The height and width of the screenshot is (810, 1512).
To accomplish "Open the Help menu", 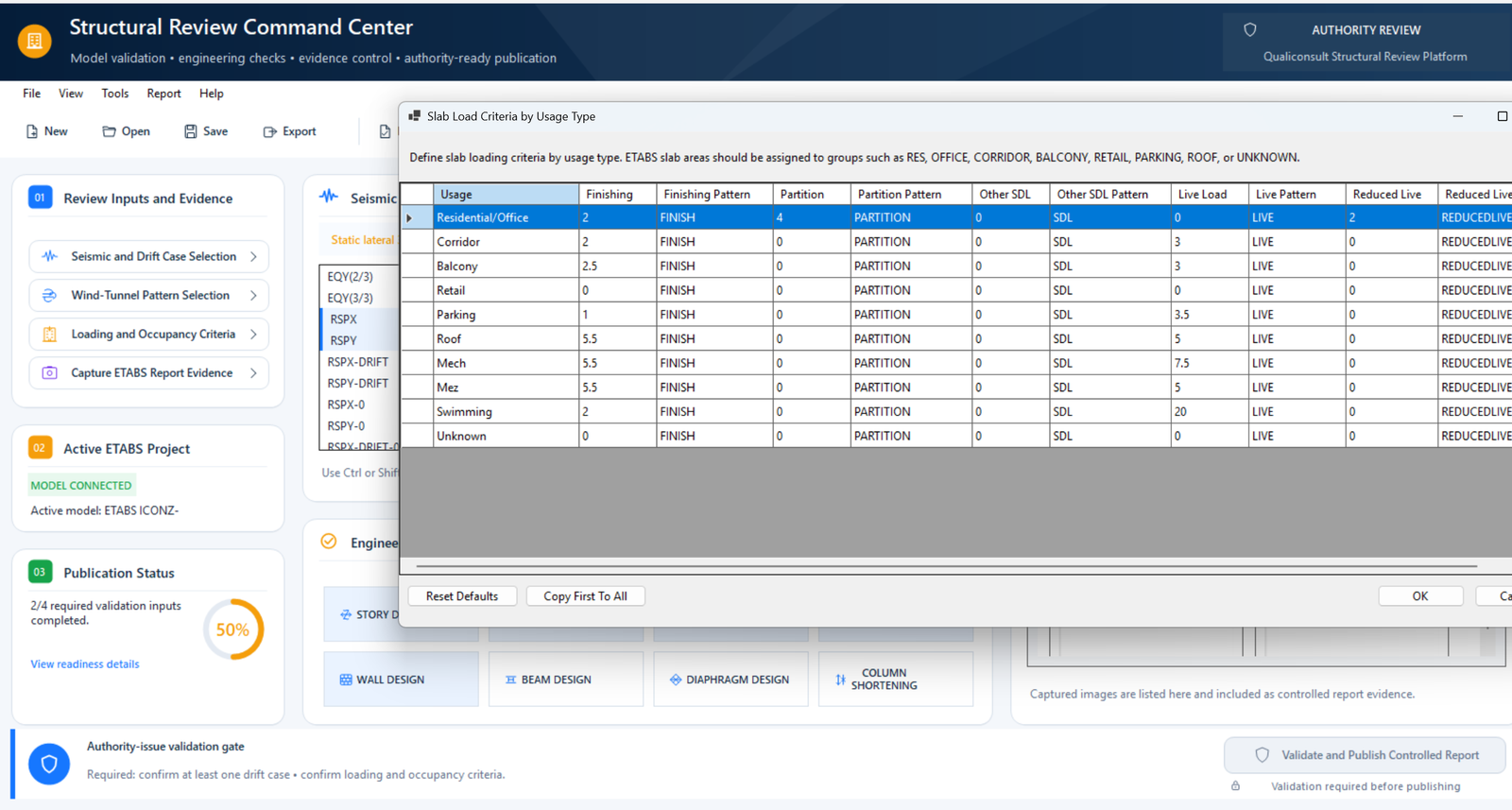I will 212,94.
